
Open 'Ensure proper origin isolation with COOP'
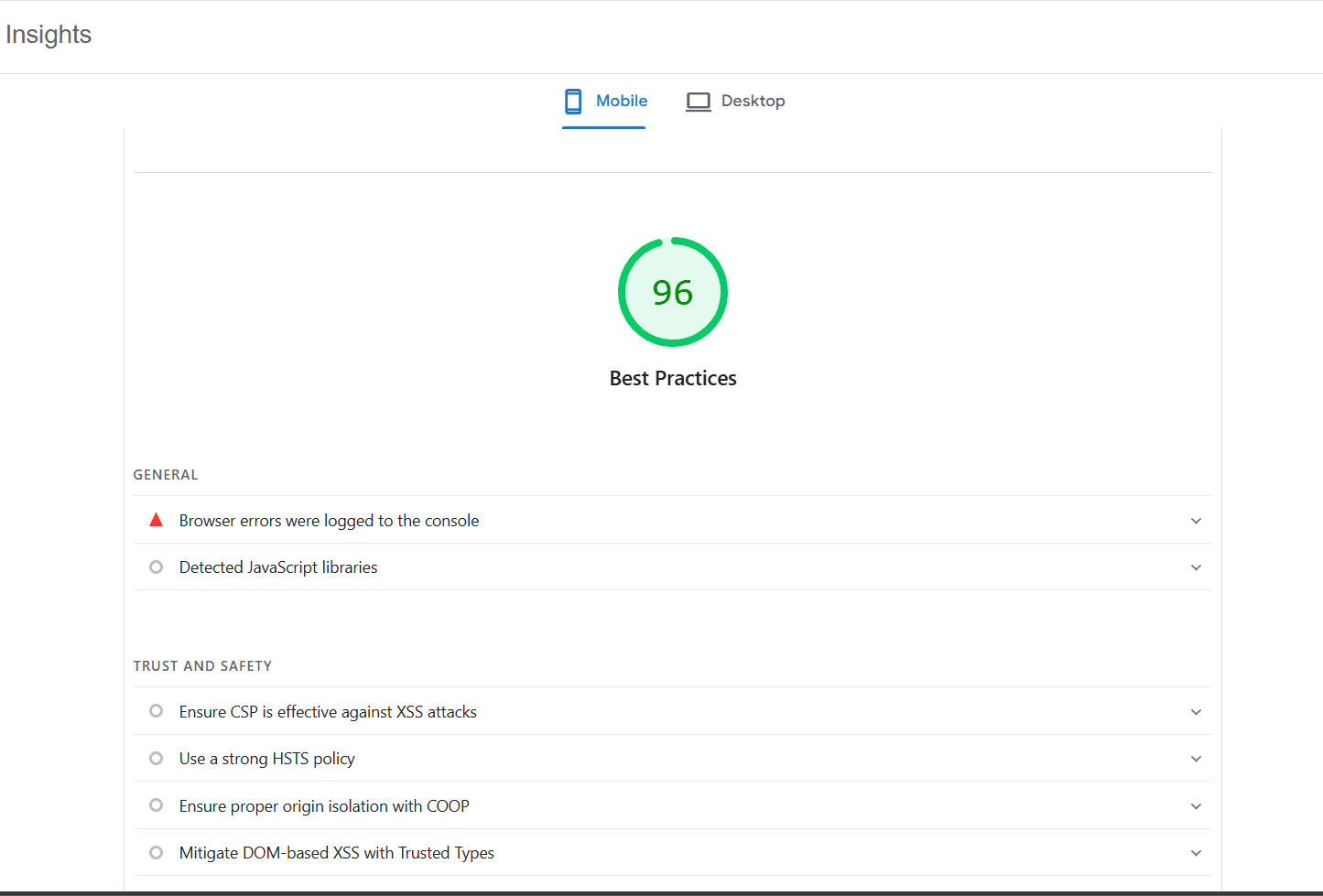(x=672, y=805)
